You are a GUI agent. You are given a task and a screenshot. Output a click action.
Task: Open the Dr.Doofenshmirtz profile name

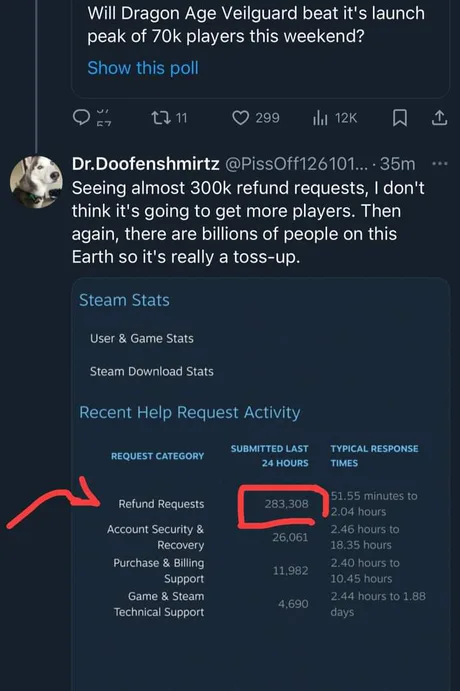click(x=146, y=164)
